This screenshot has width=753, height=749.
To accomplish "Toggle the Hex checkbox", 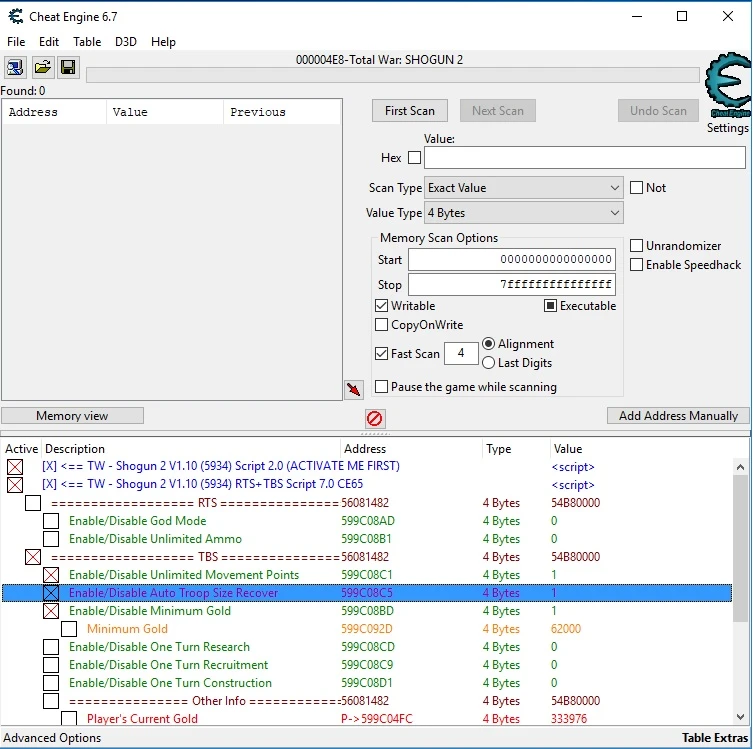I will (x=414, y=158).
